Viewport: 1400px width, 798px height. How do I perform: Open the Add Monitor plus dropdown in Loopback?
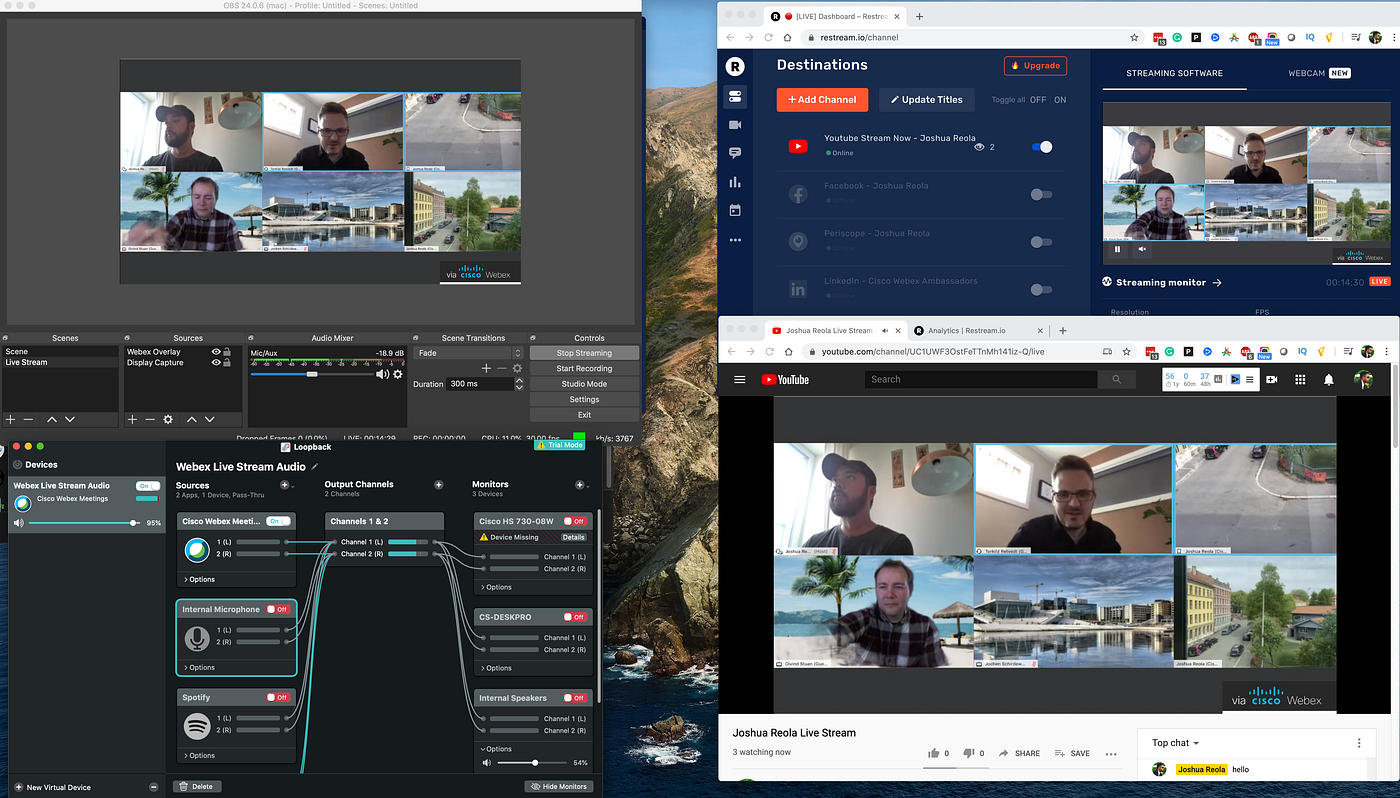581,485
